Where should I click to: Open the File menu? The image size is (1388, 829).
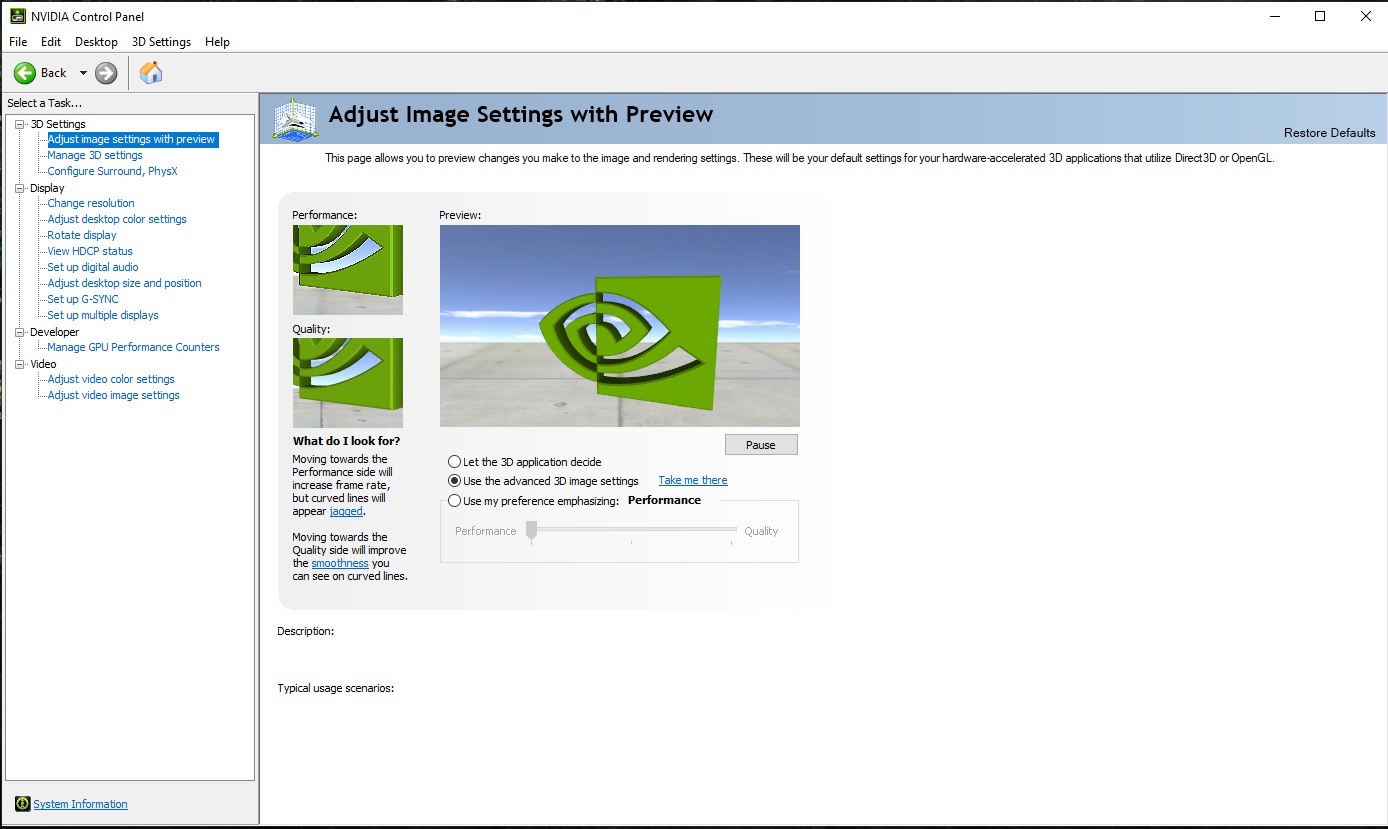18,42
